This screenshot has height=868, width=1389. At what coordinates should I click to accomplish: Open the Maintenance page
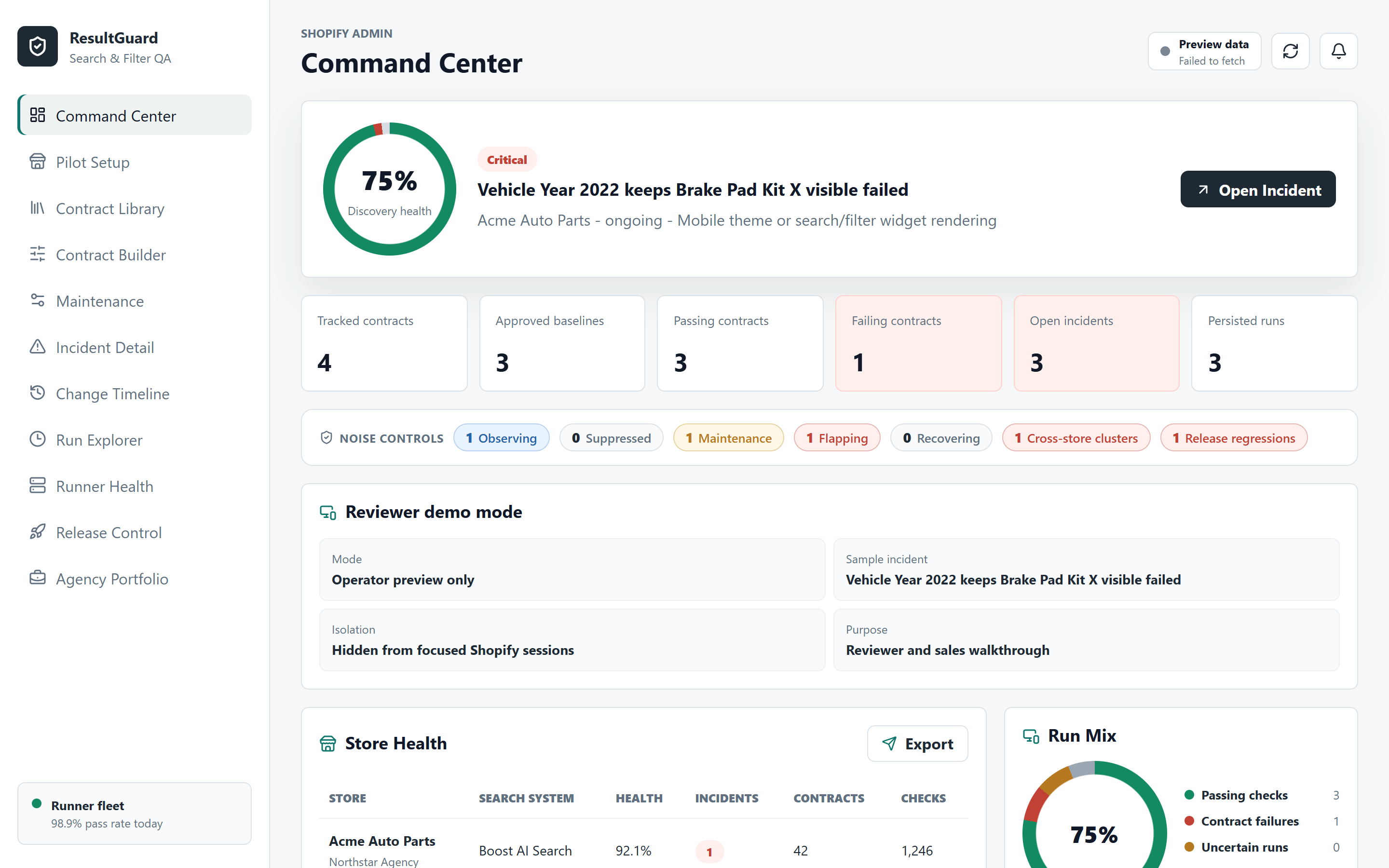[135, 301]
